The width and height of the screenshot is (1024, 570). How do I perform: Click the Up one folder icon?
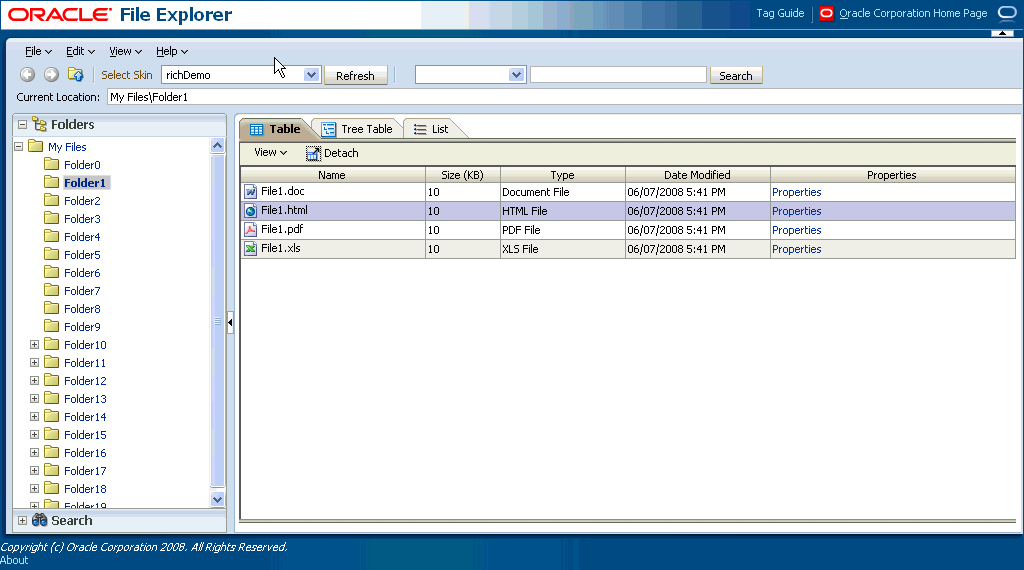(x=76, y=75)
